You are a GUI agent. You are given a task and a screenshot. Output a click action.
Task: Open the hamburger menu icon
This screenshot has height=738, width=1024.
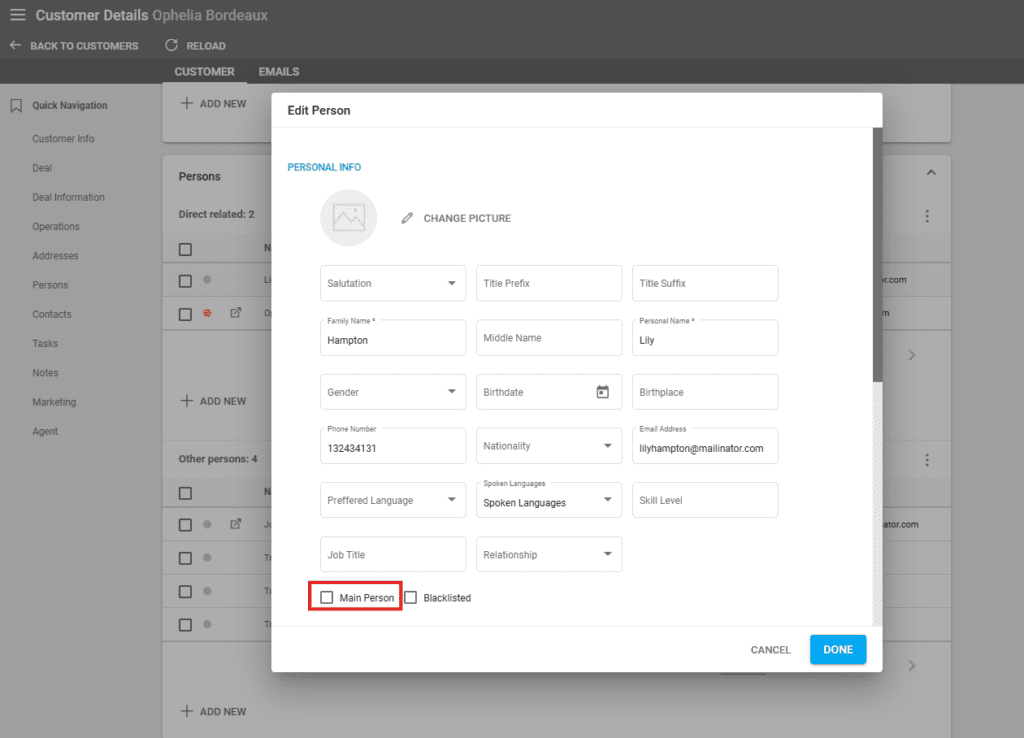coord(17,15)
